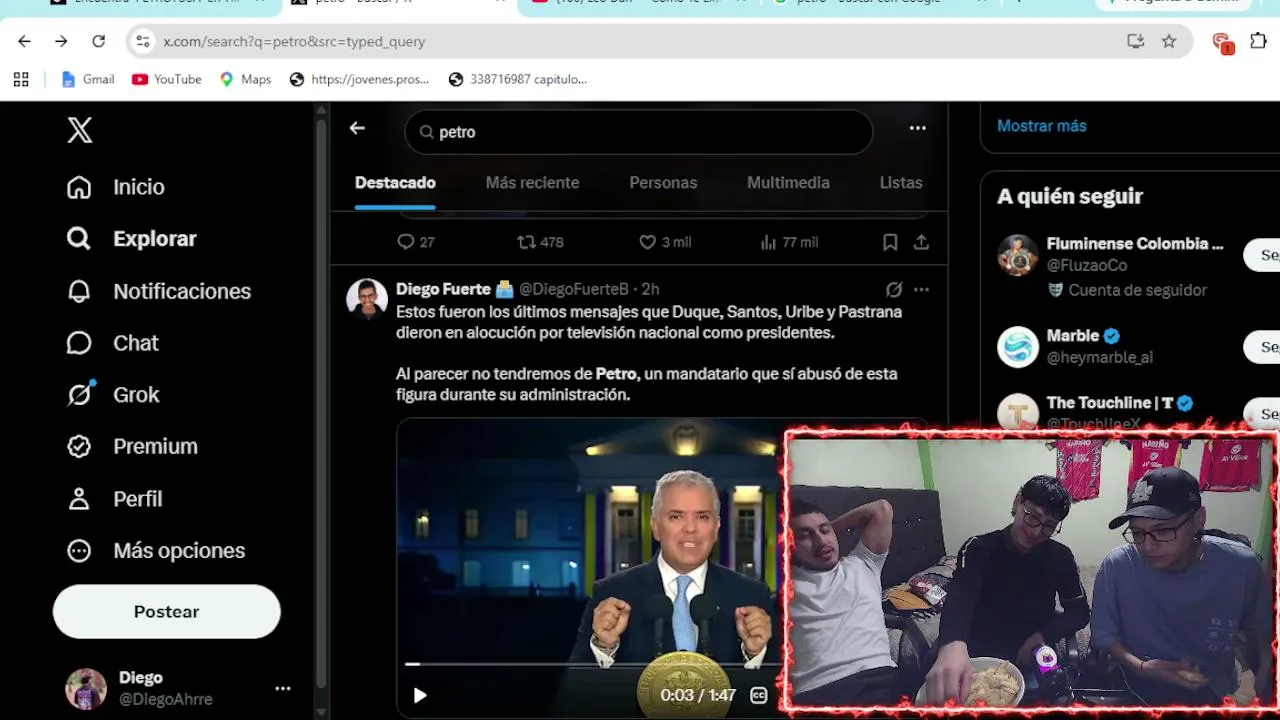This screenshot has width=1280, height=720.
Task: Switch to the Multimedia tab
Action: point(788,183)
